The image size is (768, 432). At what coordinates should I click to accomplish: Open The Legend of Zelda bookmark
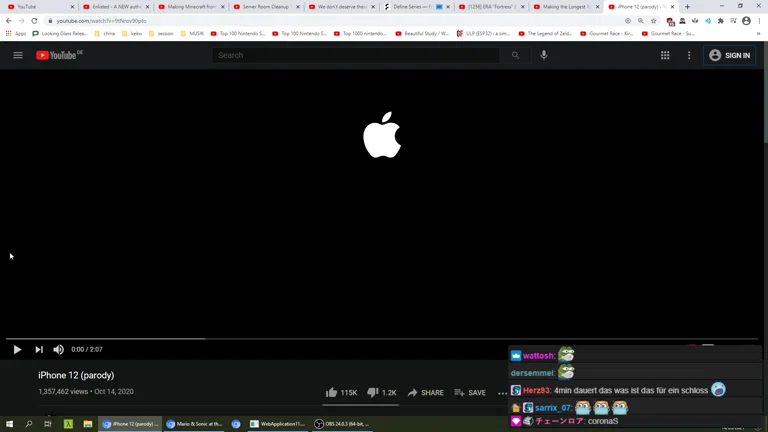click(545, 34)
